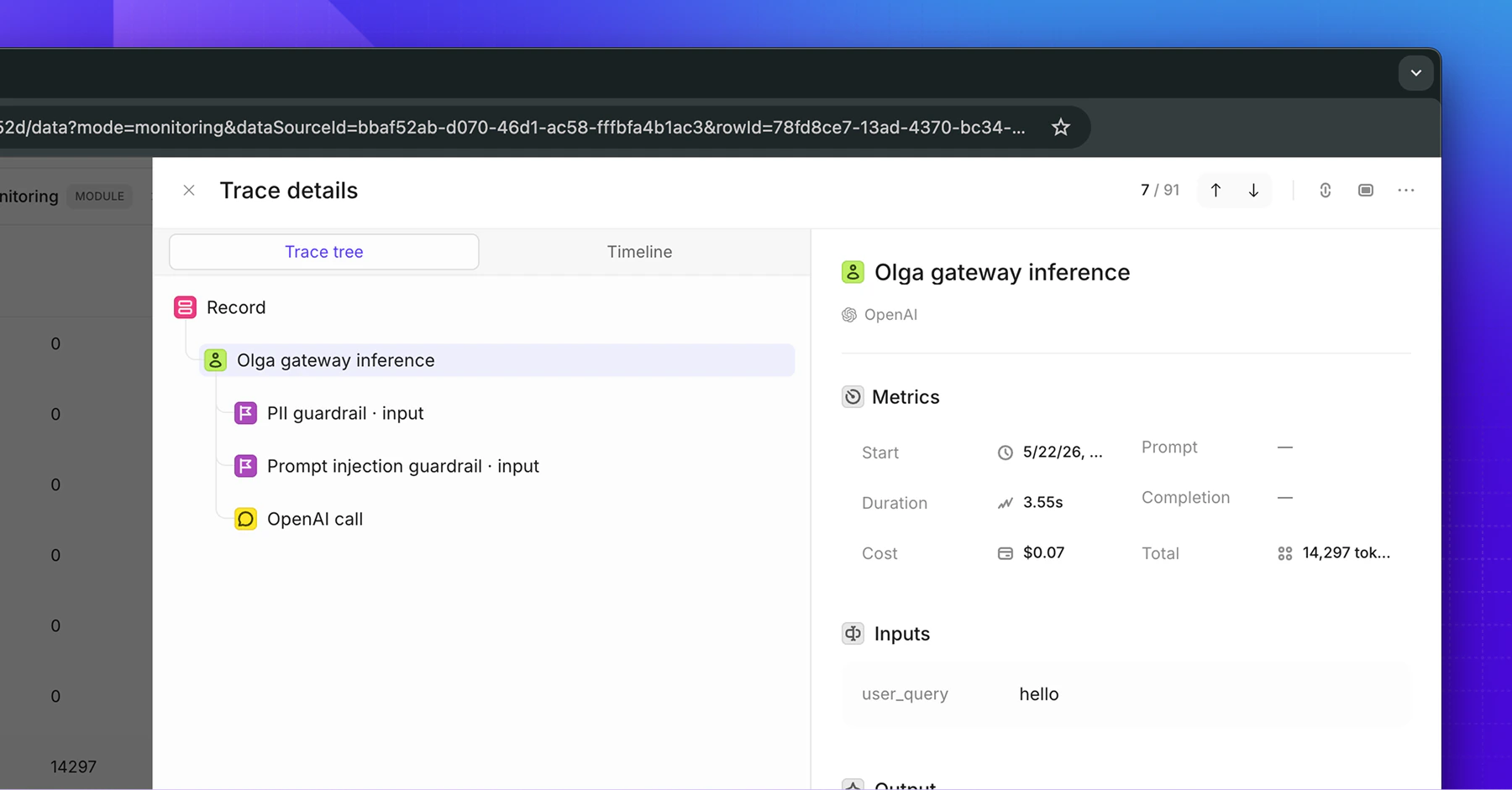Go to next trace with down arrow
Image resolution: width=1512 pixels, height=790 pixels.
tap(1253, 191)
